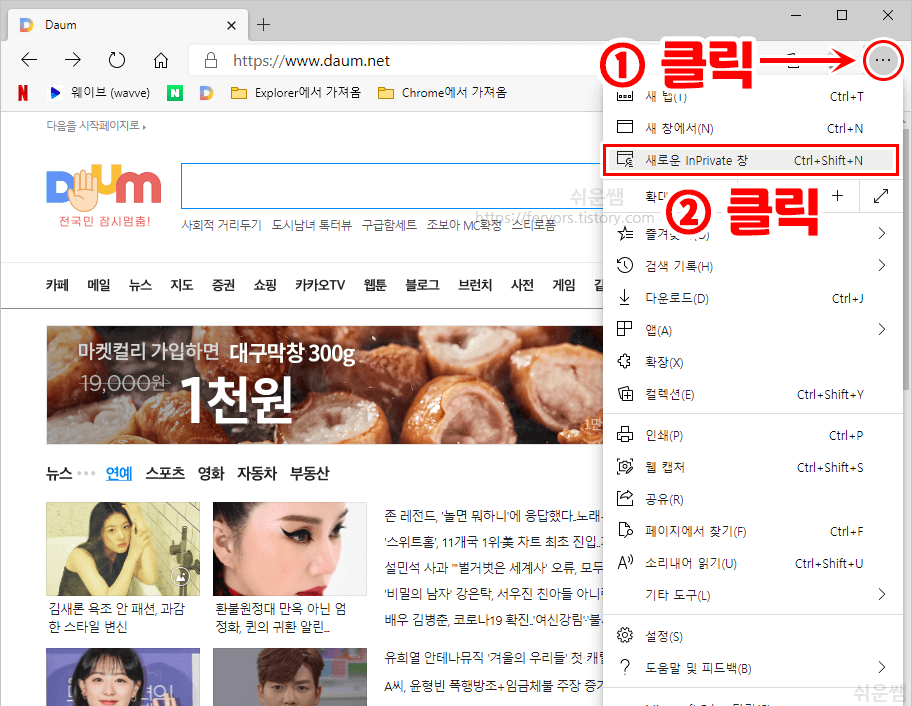This screenshot has height=706, width=912.
Task: Open 기타 도구 more tools item
Action: [x=751, y=594]
